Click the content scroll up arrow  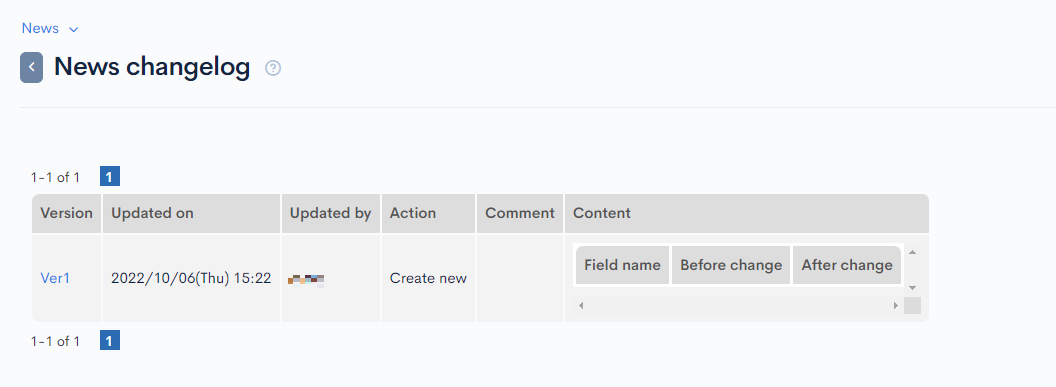[913, 252]
